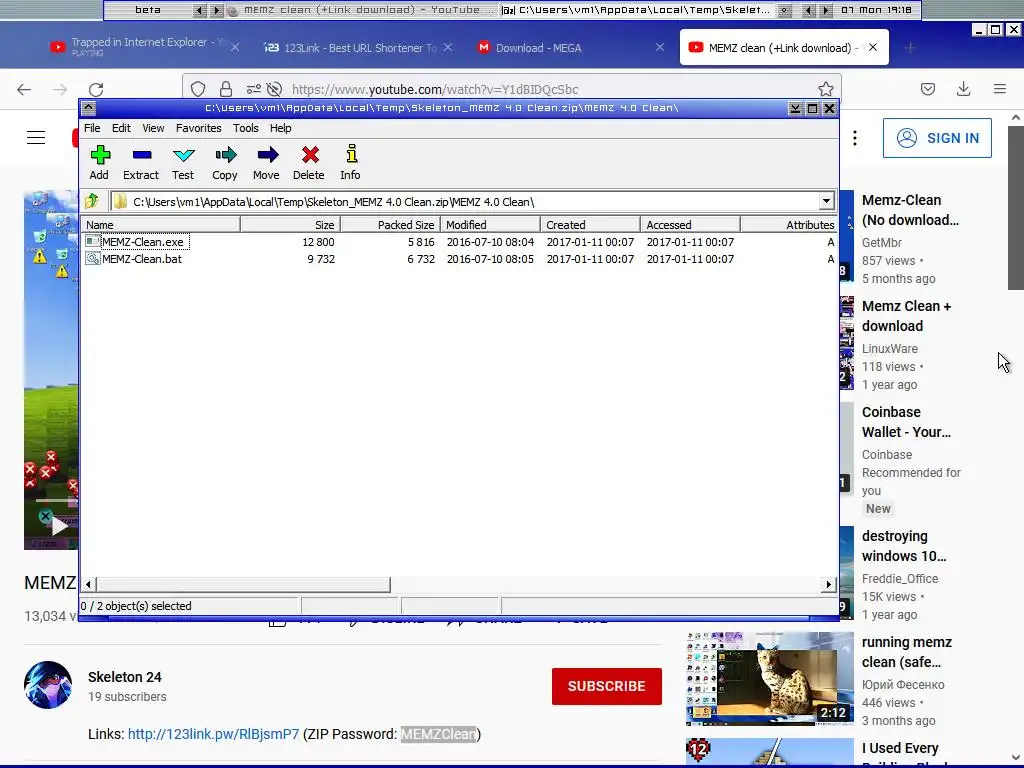Close the Download - MEGA tab
The width and height of the screenshot is (1024, 768).
(660, 47)
